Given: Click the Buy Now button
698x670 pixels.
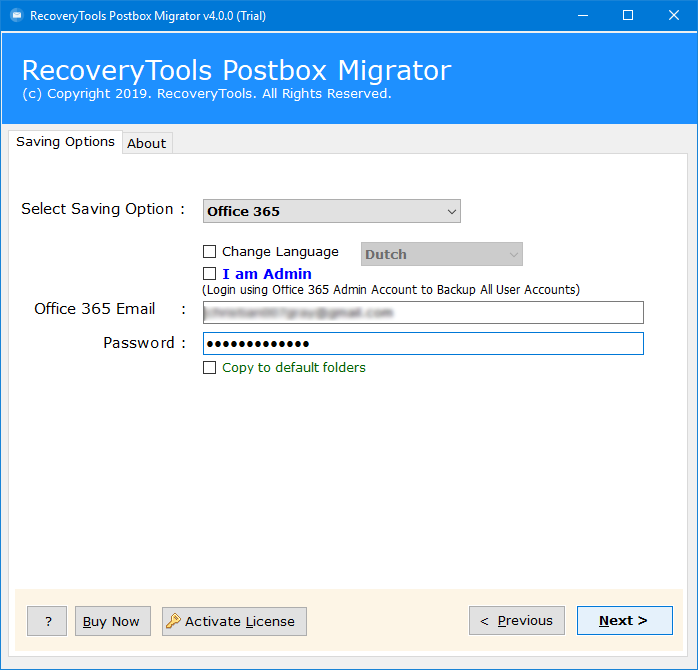Looking at the screenshot, I should click(x=113, y=621).
